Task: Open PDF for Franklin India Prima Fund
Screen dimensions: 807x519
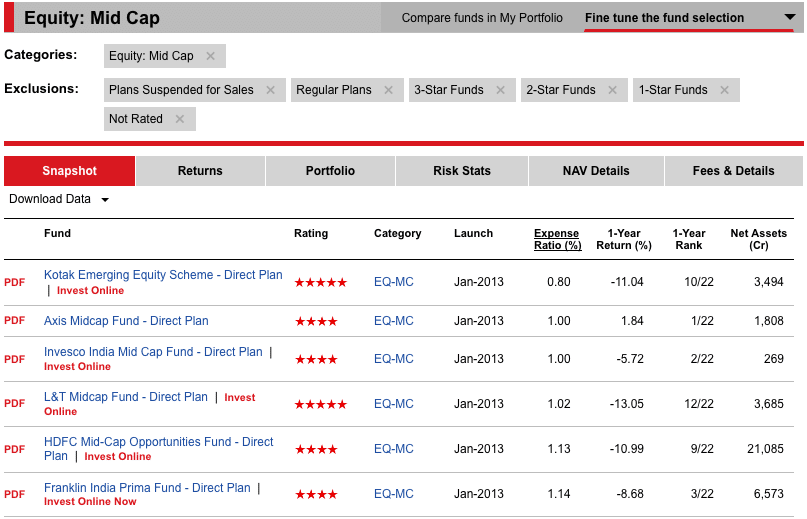Action: [x=14, y=494]
